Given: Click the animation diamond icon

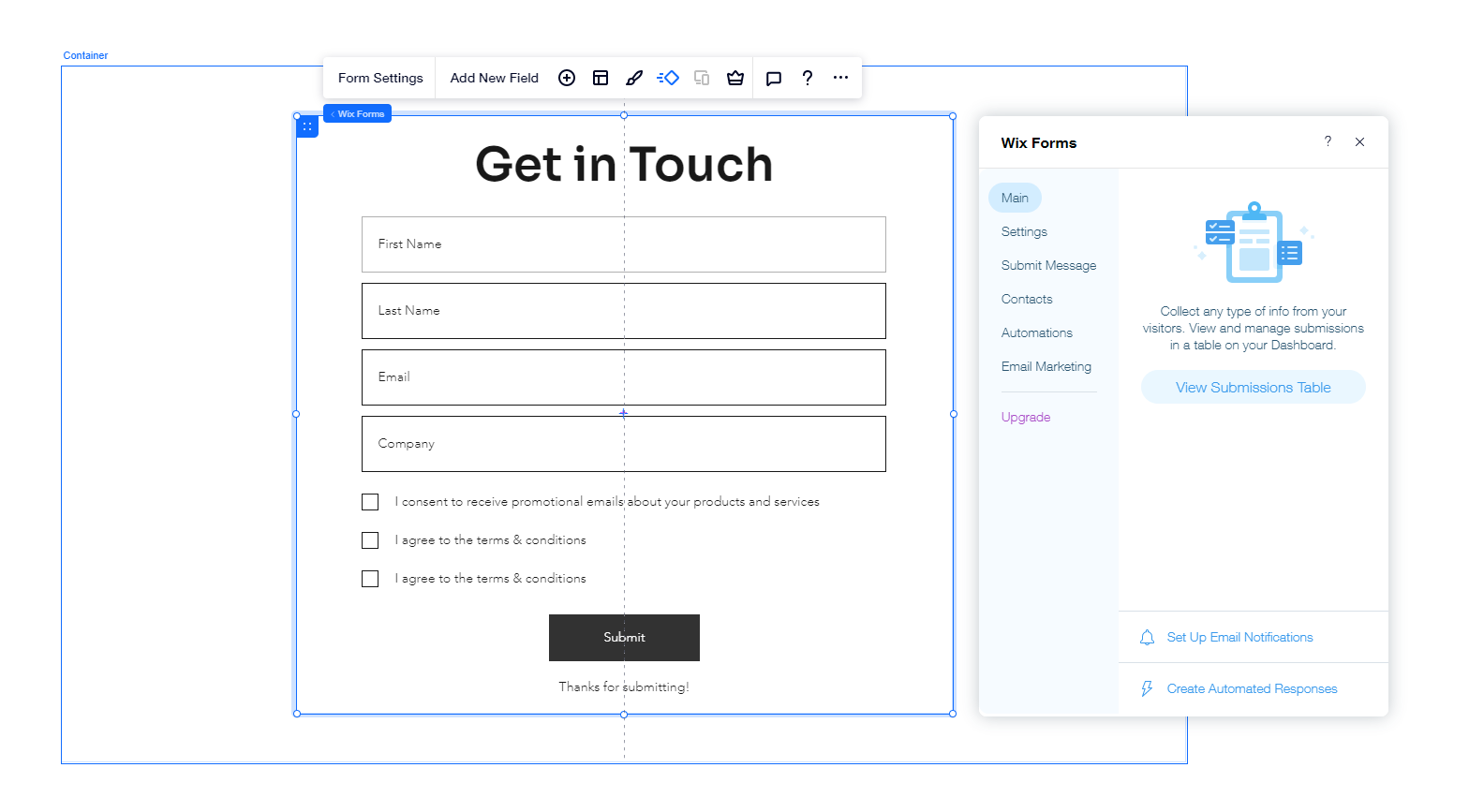Looking at the screenshot, I should coord(668,78).
